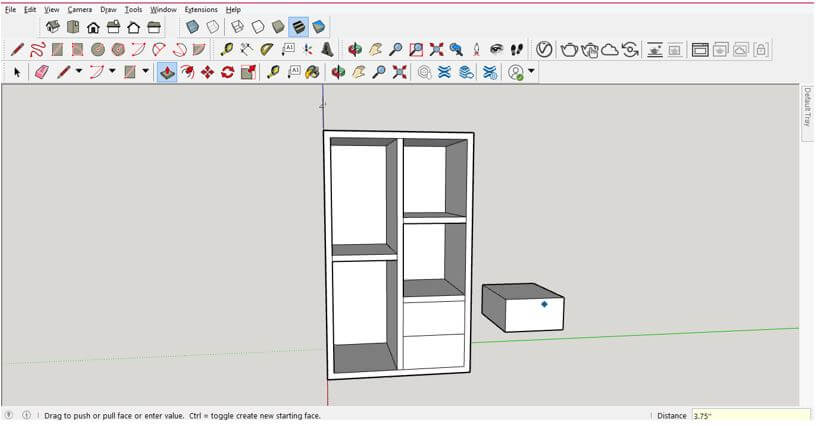Select the Polygon tool
The image size is (819, 426).
pos(118,50)
